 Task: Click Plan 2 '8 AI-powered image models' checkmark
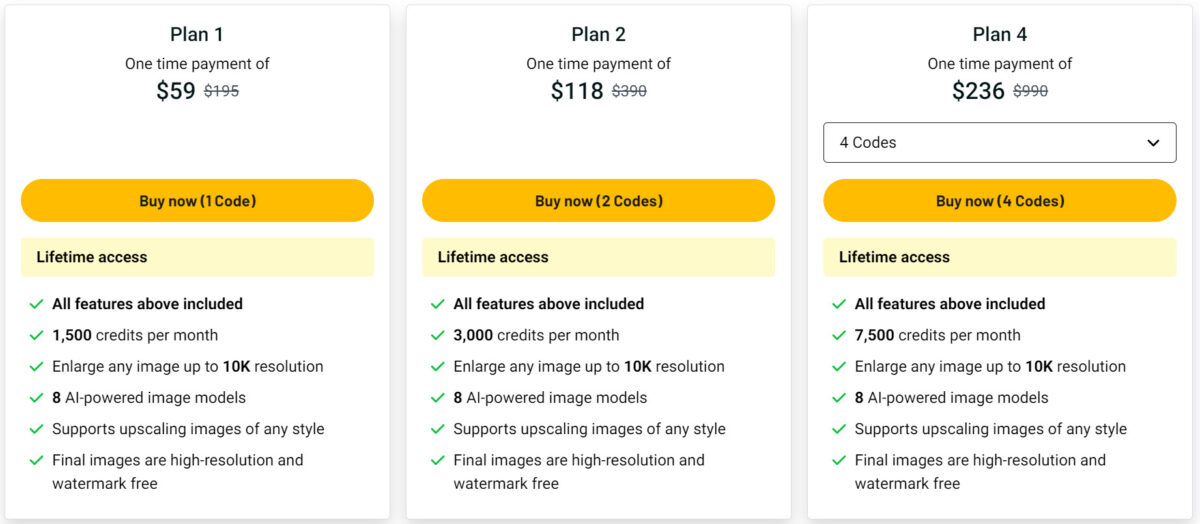click(438, 398)
